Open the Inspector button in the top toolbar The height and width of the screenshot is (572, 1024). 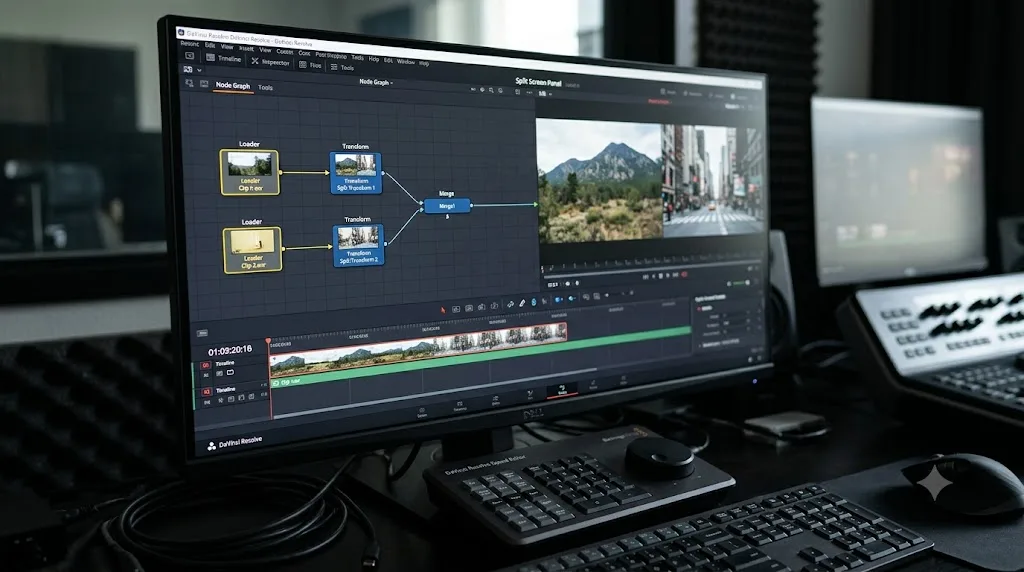(x=270, y=62)
